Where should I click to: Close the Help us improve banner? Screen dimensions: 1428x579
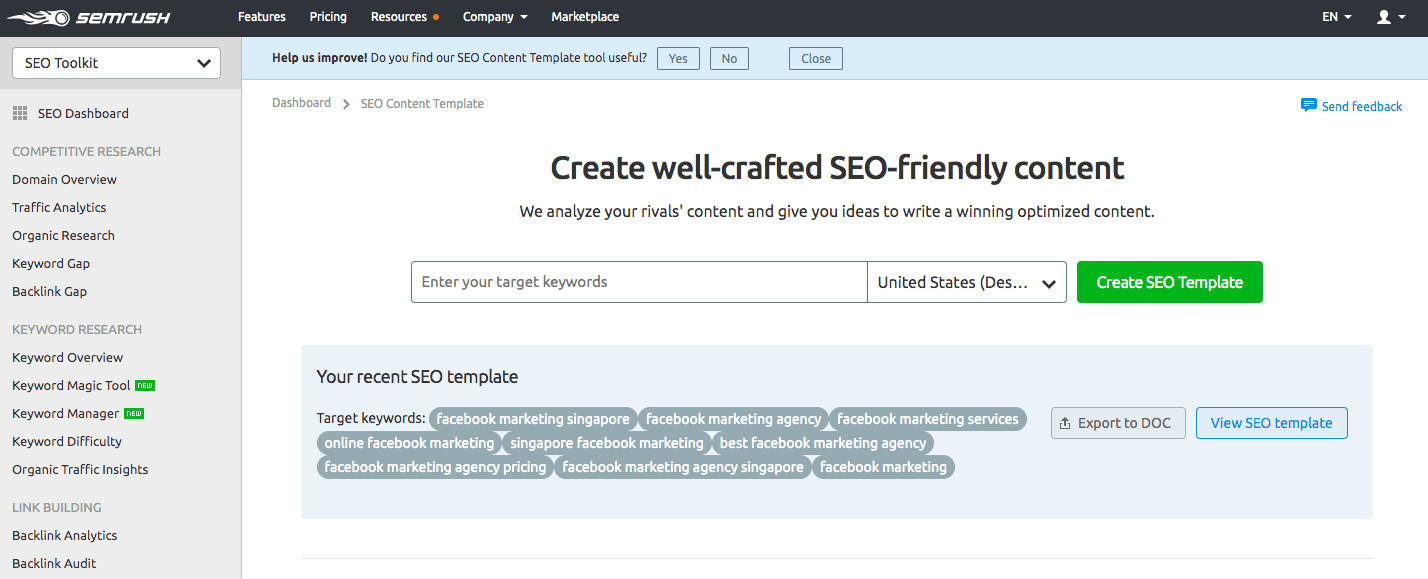coord(816,58)
